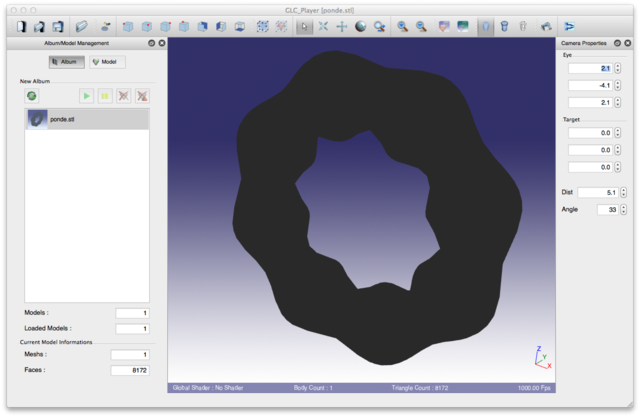The width and height of the screenshot is (640, 417).
Task: Click the crossed arrows view center icon
Action: coord(323,27)
